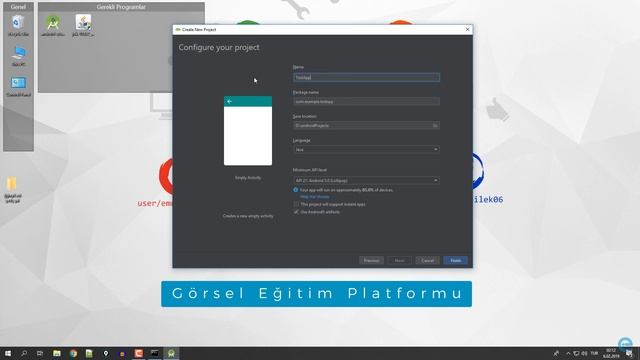Click the Empty Activity preview thumbnail
The height and width of the screenshot is (360, 640).
pos(248,131)
